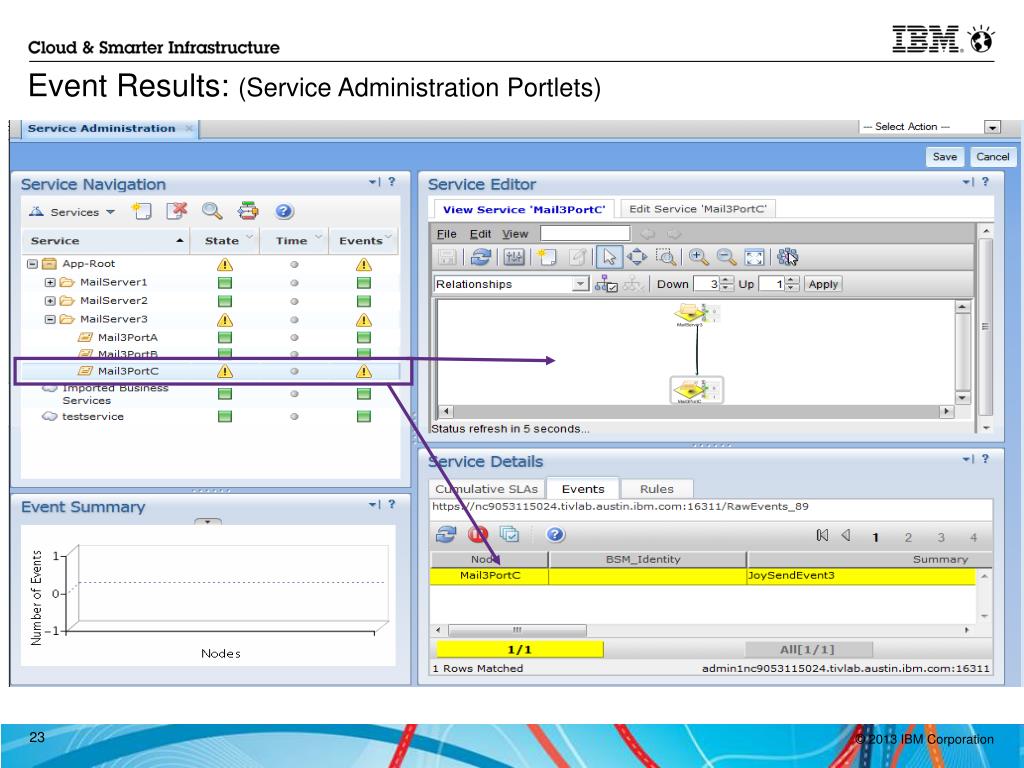Click the yellow 1/1 filter button
Image resolution: width=1024 pixels, height=768 pixels.
[520, 649]
